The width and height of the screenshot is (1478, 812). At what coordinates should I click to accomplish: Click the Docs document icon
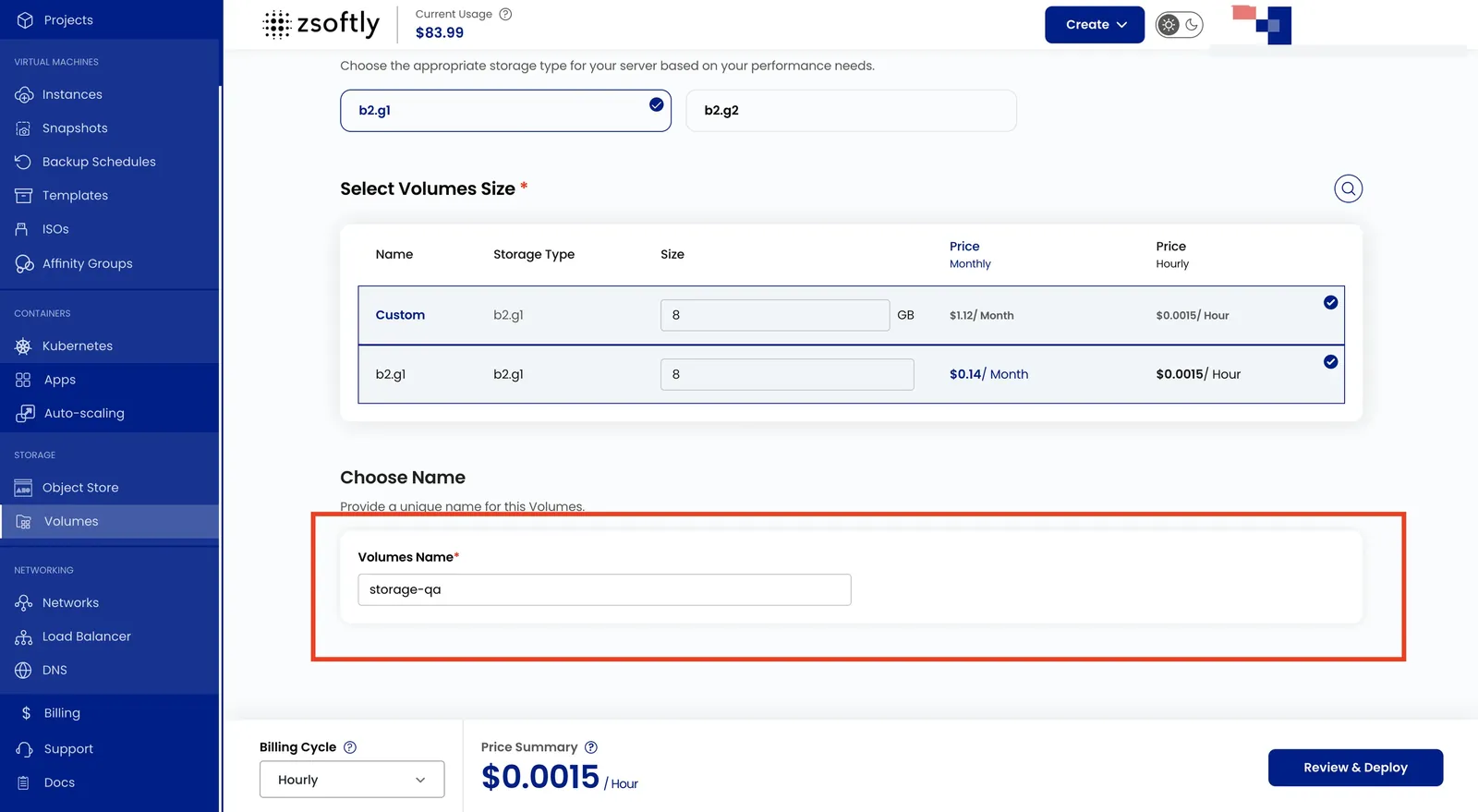click(x=24, y=783)
